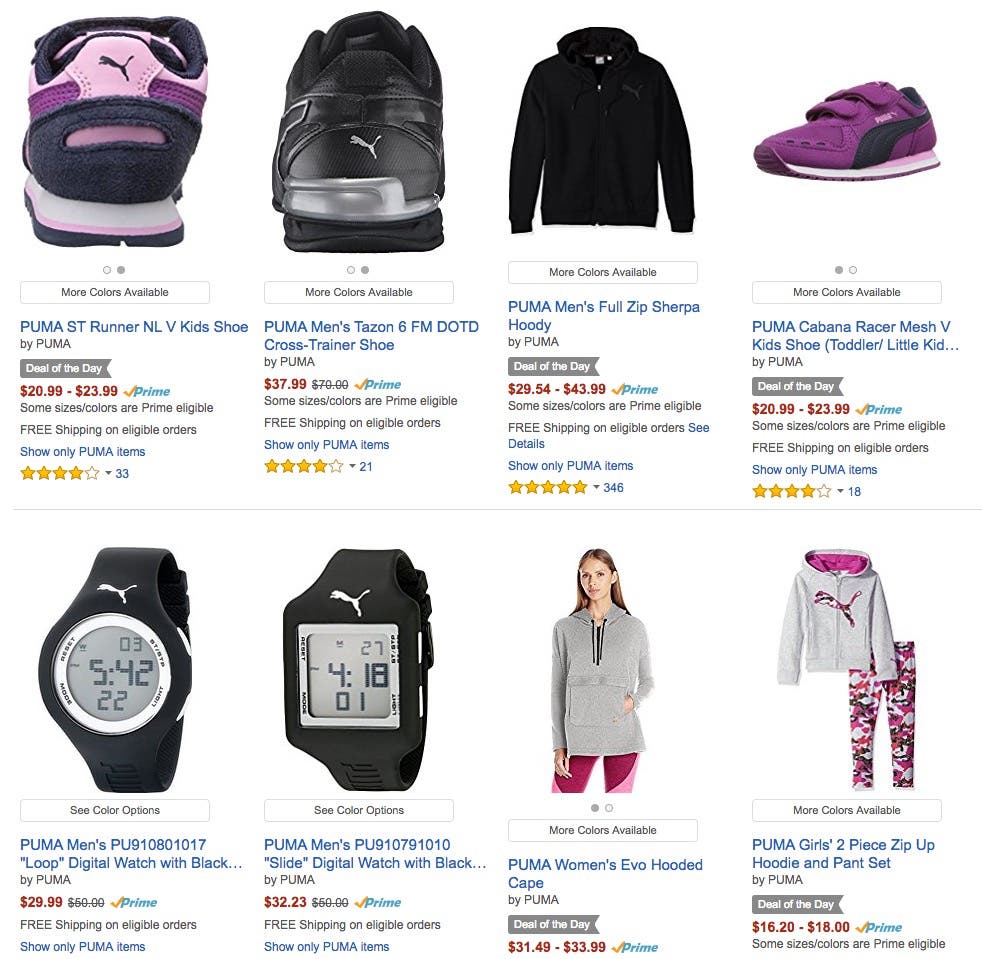This screenshot has width=982, height=959.
Task: Expand ratings dropdown arrow next to 18 reviews
Action: click(840, 491)
